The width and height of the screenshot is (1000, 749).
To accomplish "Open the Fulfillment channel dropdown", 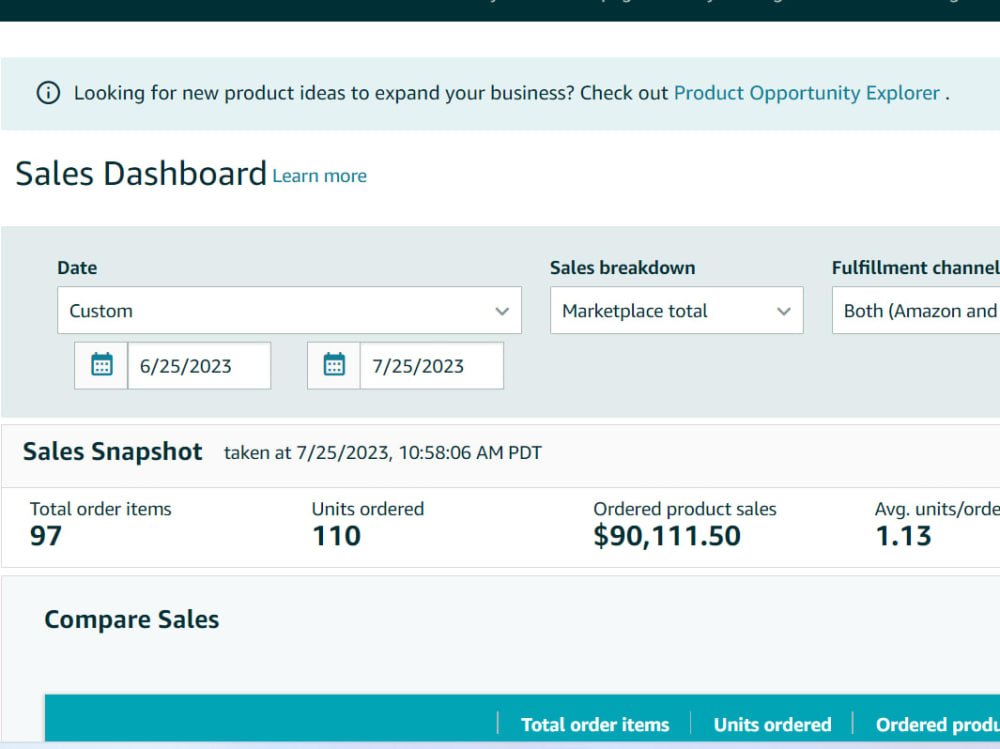I will point(916,311).
